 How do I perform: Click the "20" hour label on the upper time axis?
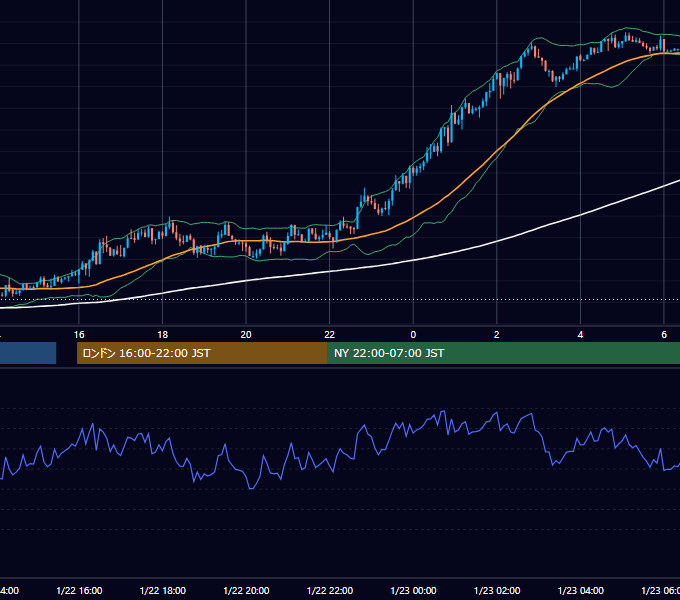246,335
